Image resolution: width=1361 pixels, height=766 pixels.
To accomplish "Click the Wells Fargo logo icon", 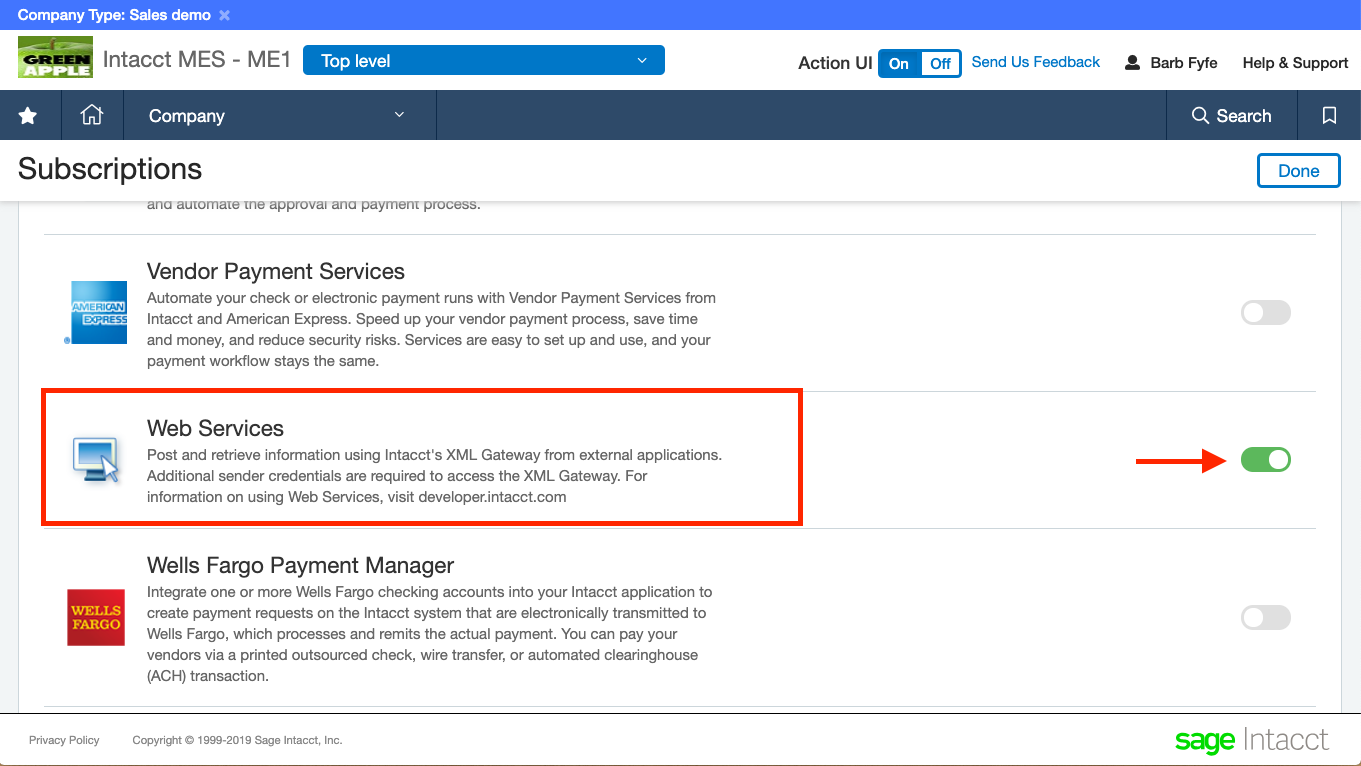I will tap(96, 617).
